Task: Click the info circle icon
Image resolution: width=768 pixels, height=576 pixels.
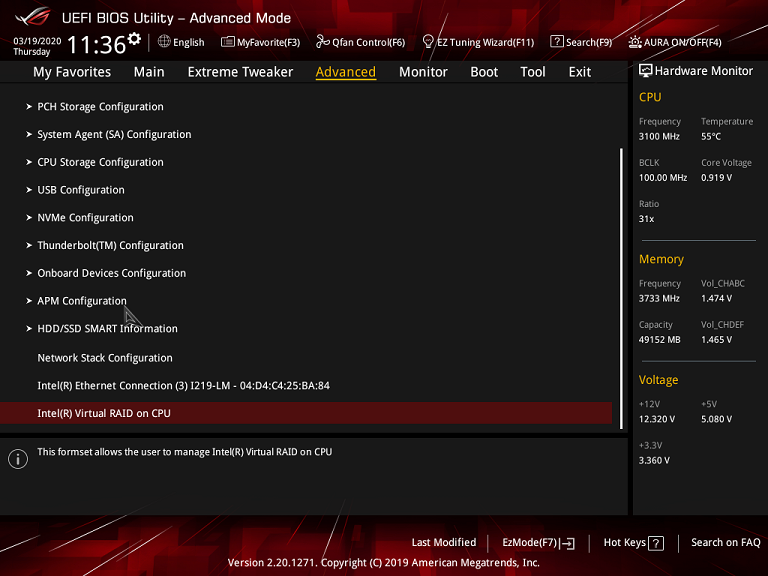Action: tap(18, 459)
